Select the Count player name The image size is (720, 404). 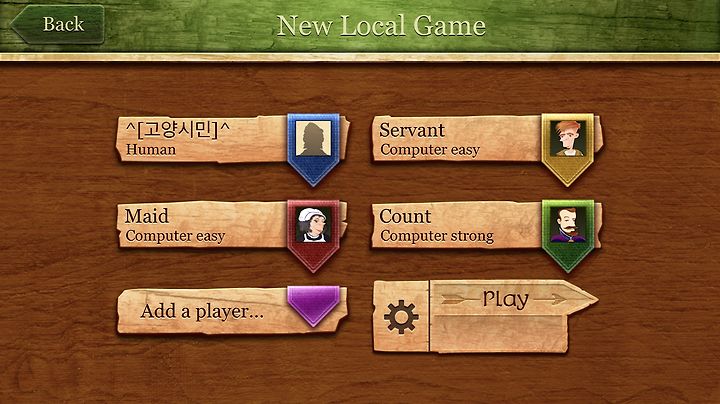[x=405, y=216]
